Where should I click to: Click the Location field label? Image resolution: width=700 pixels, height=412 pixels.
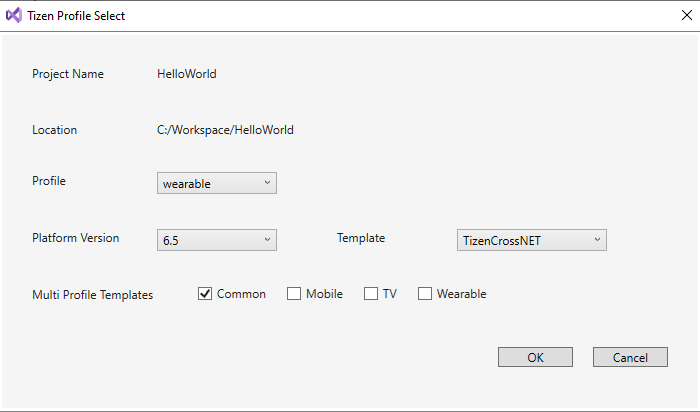click(54, 130)
